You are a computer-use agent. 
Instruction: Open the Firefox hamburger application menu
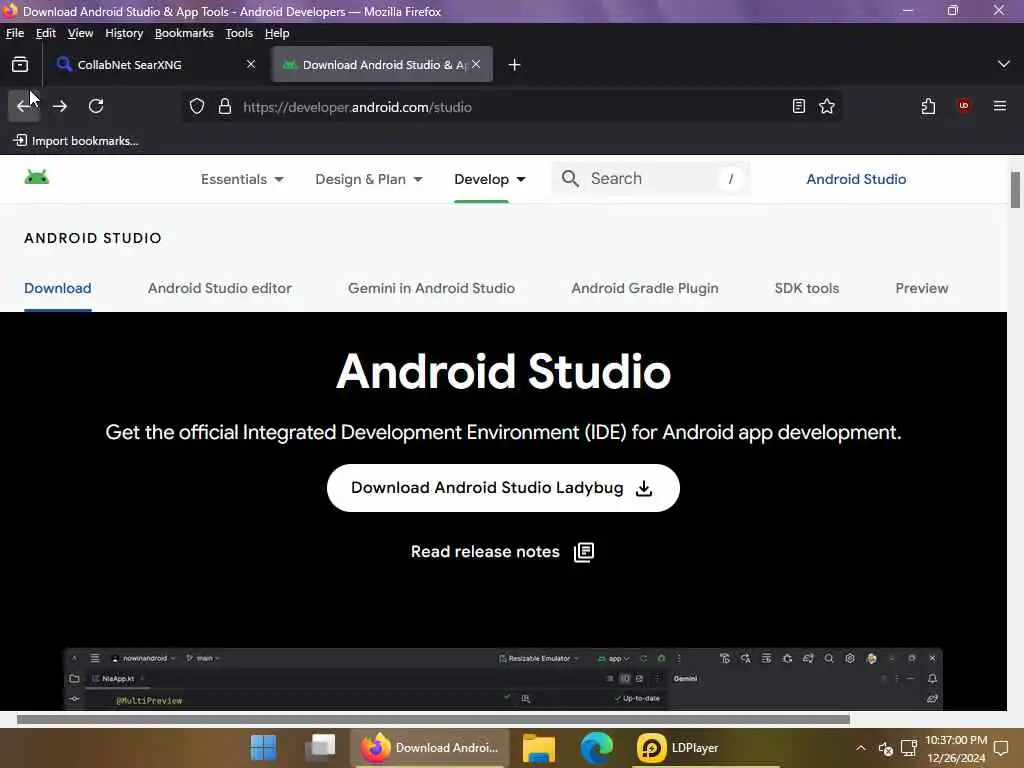[x=1000, y=106]
